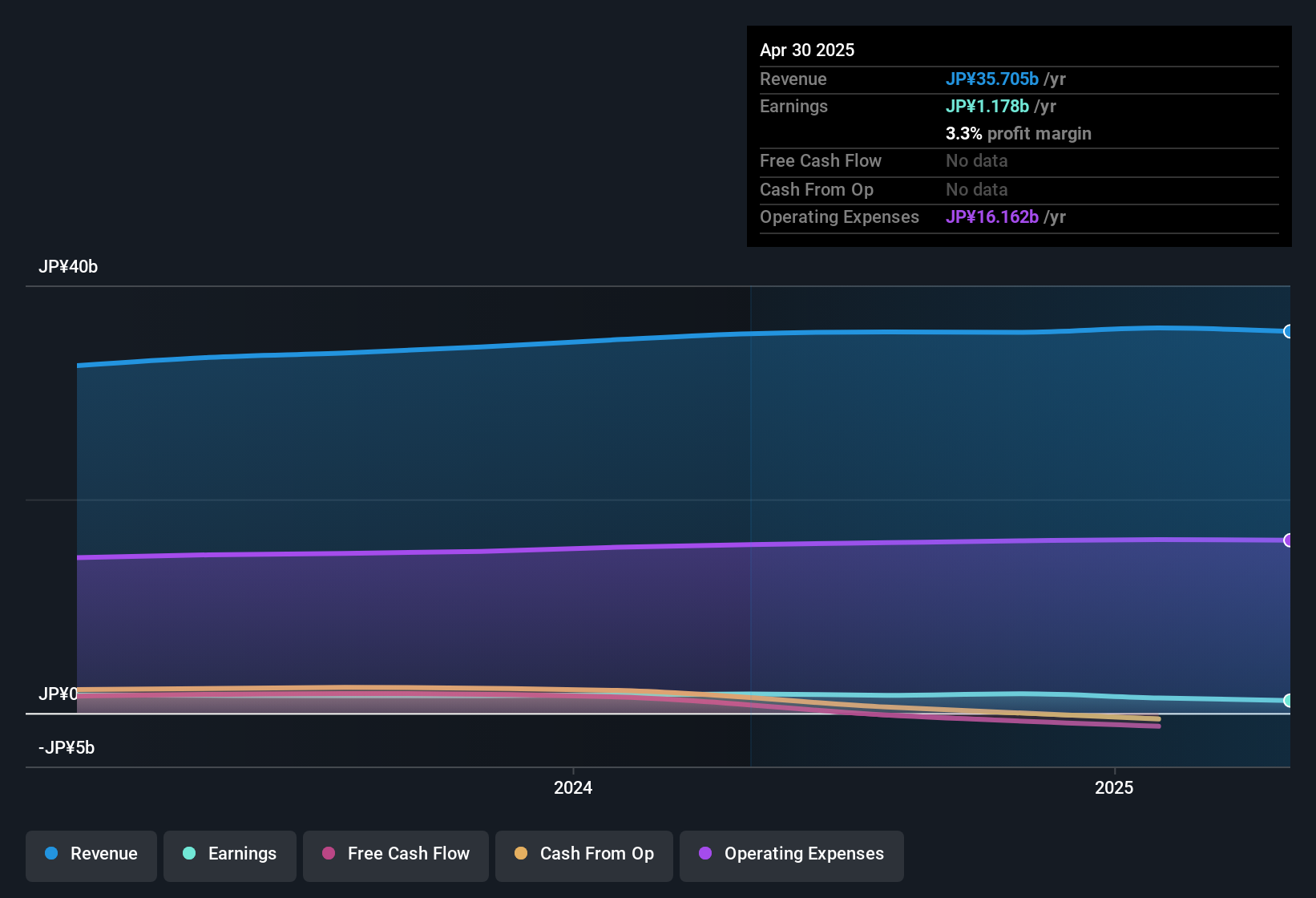The height and width of the screenshot is (898, 1316).
Task: Toggle the Cash From Op legend series
Action: pyautogui.click(x=584, y=855)
